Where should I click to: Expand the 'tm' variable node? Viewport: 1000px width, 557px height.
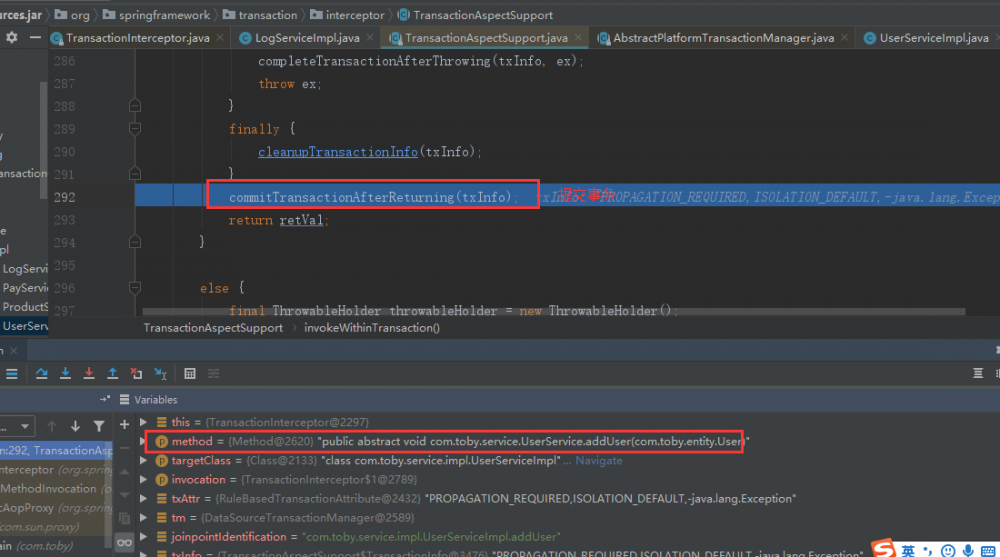[143, 517]
